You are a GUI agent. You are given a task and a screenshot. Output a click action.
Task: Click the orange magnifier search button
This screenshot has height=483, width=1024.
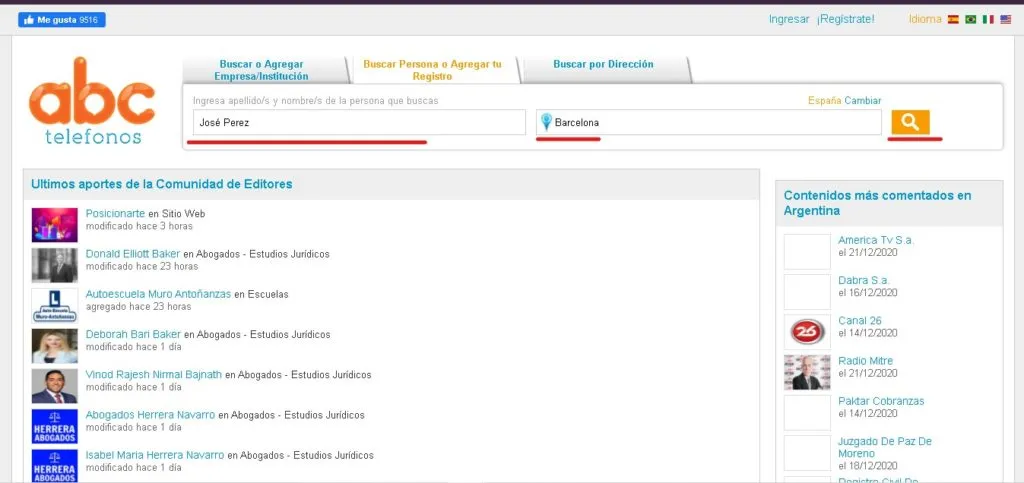tap(910, 122)
